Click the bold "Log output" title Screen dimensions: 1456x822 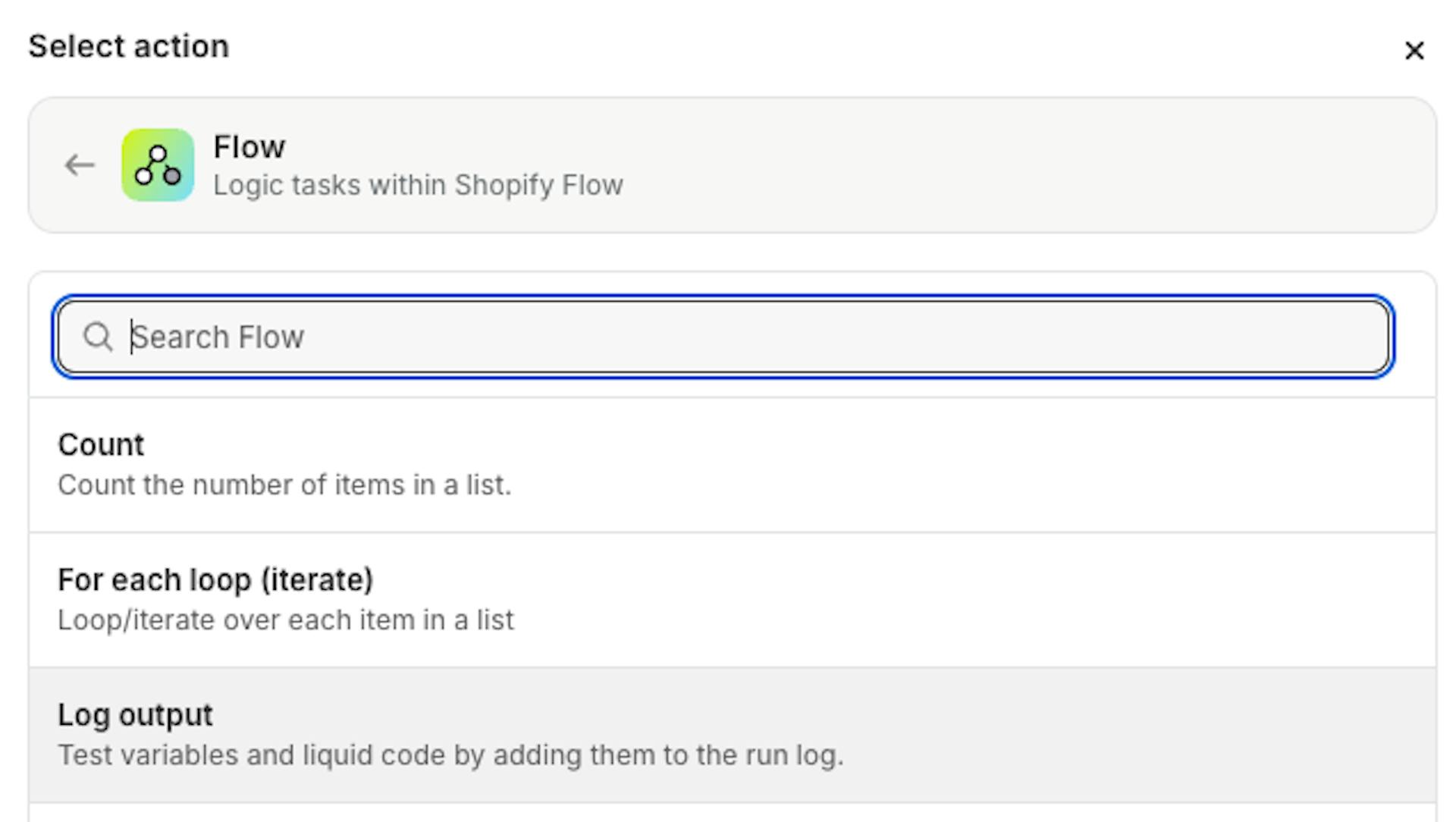pos(136,715)
